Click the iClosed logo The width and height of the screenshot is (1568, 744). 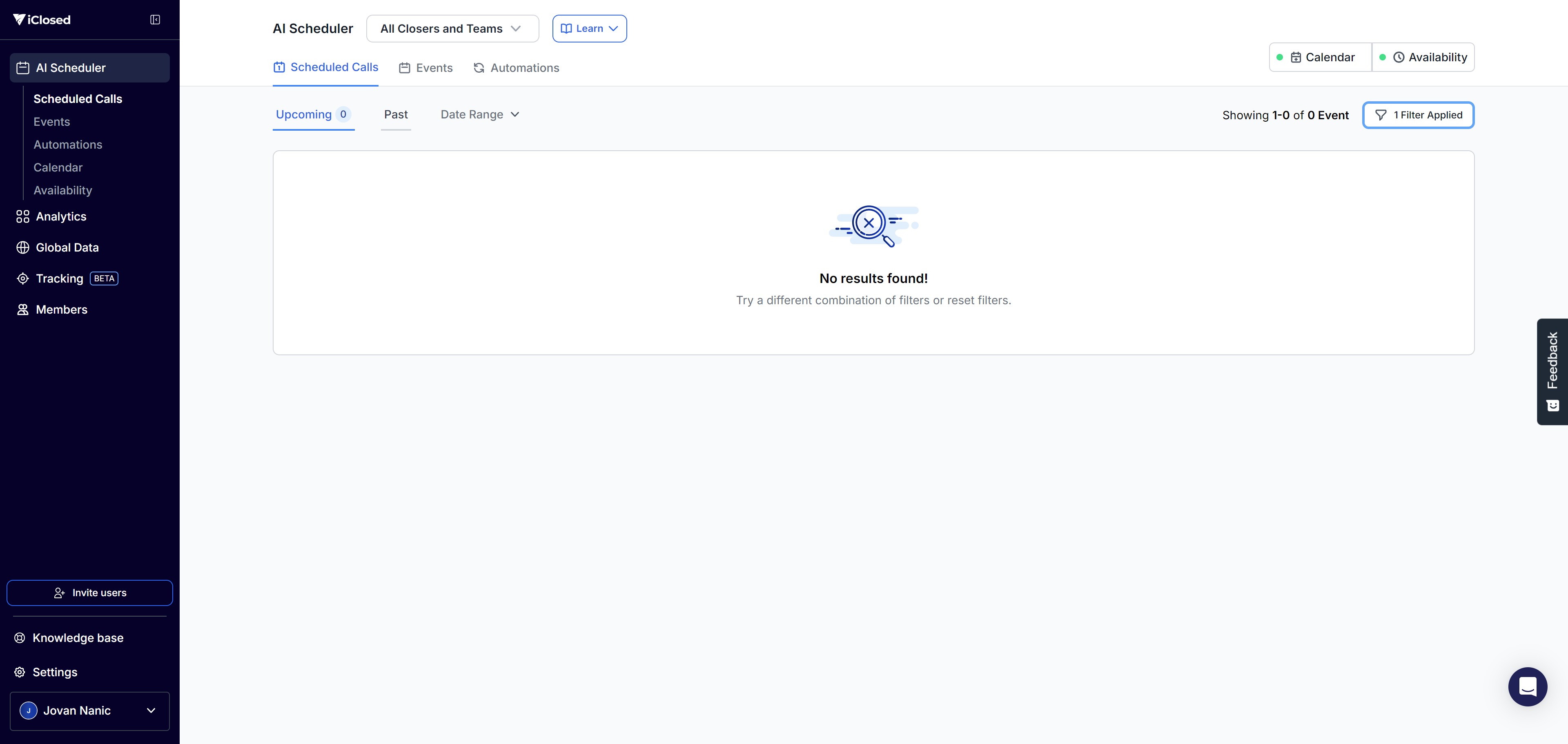42,20
